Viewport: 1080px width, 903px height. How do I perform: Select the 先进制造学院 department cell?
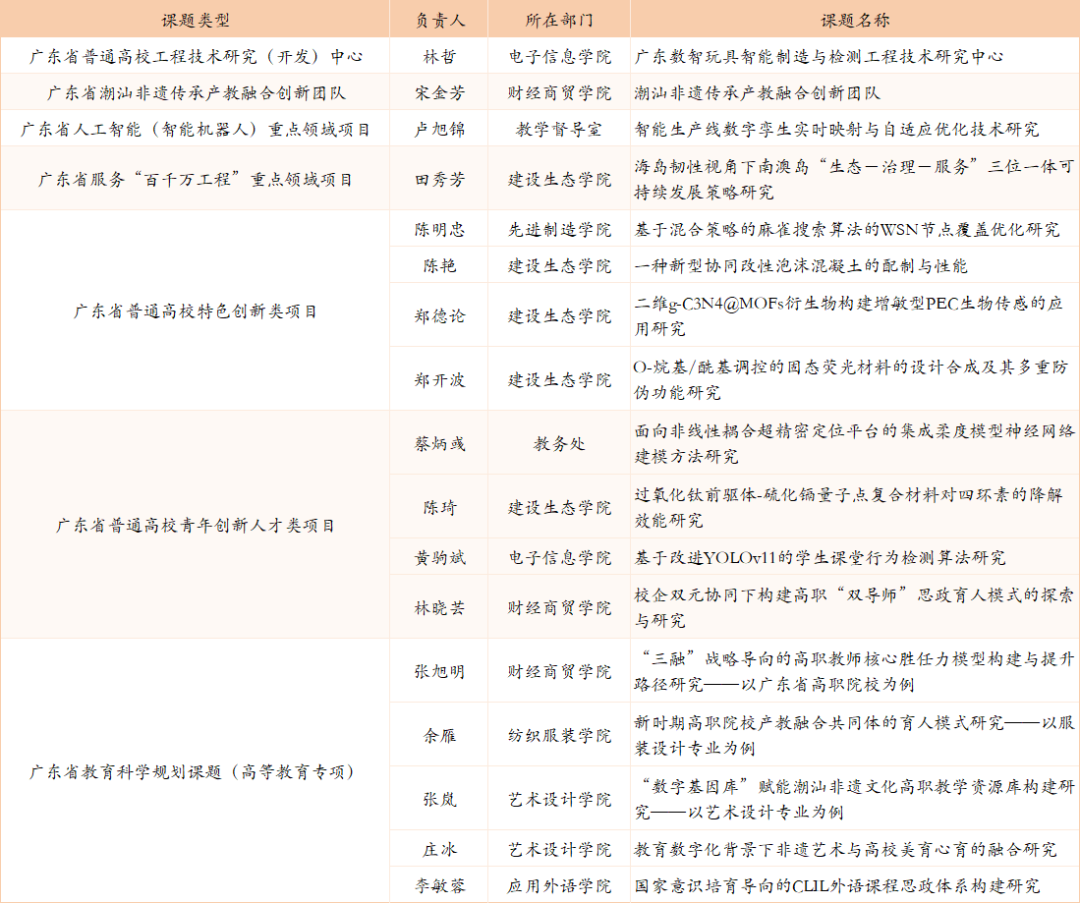(559, 229)
